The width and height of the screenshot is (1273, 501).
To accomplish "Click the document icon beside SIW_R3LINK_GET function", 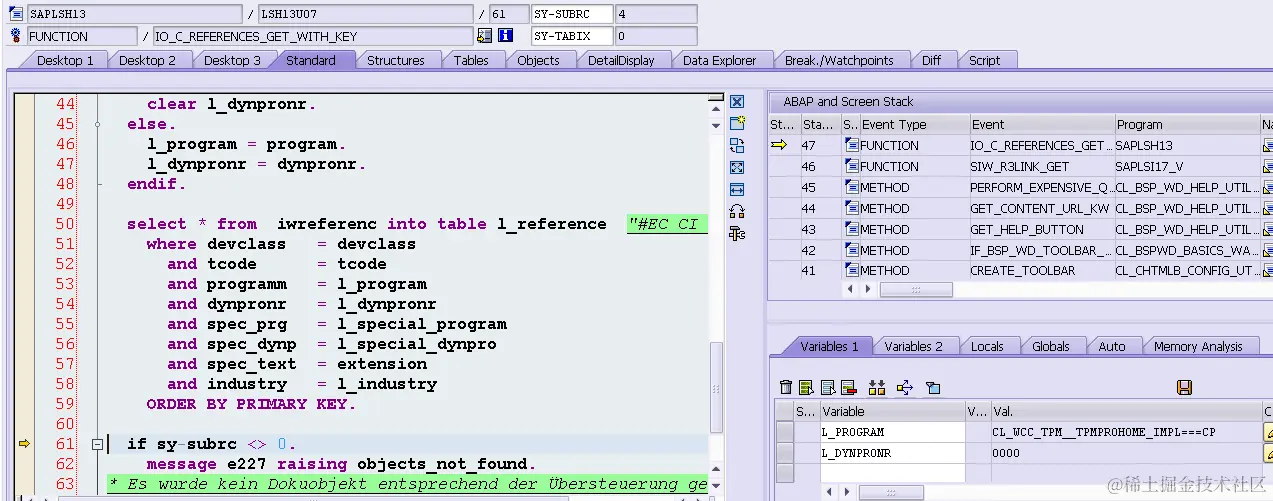I will [851, 166].
